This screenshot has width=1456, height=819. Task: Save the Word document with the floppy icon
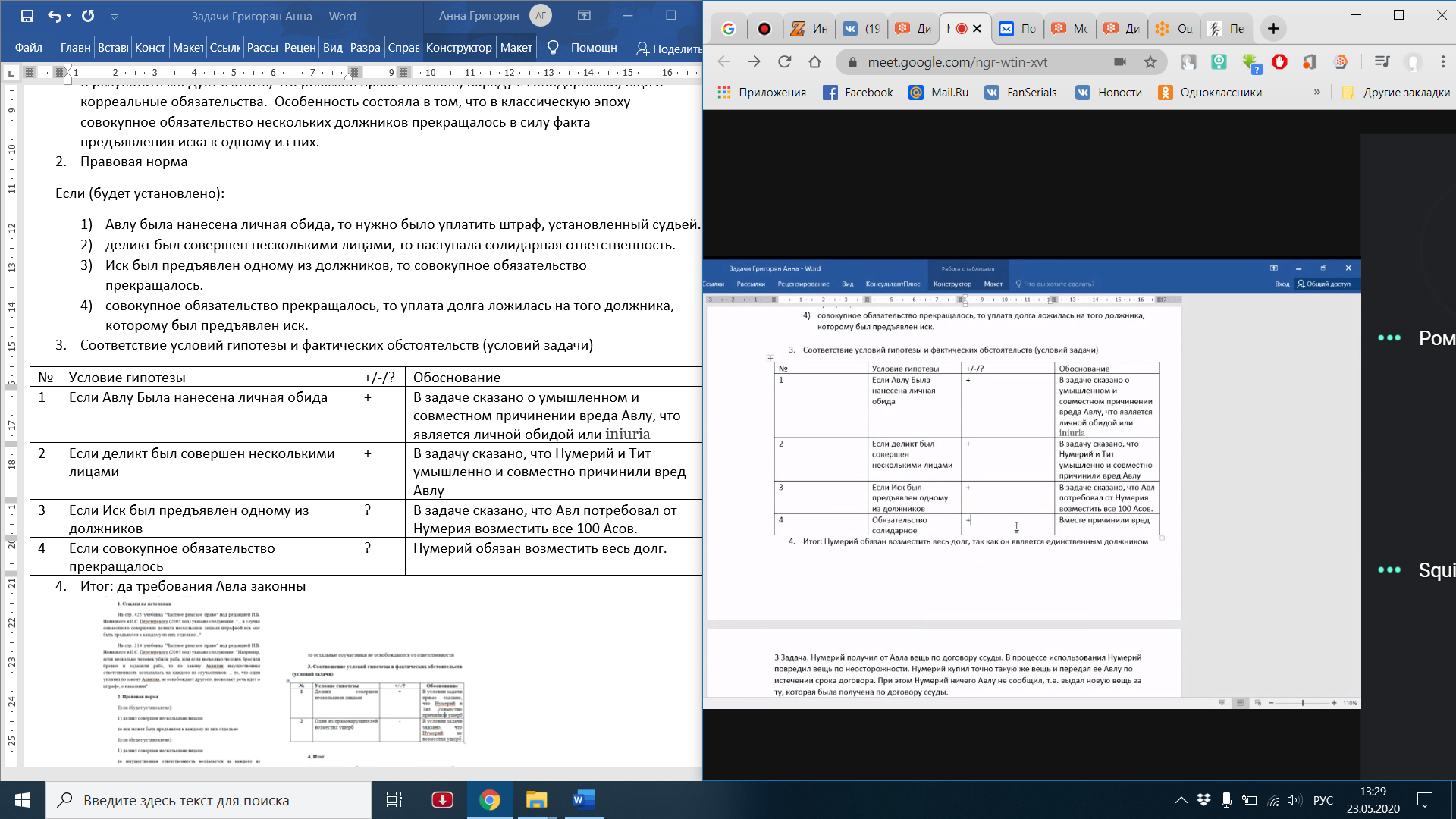pos(27,16)
